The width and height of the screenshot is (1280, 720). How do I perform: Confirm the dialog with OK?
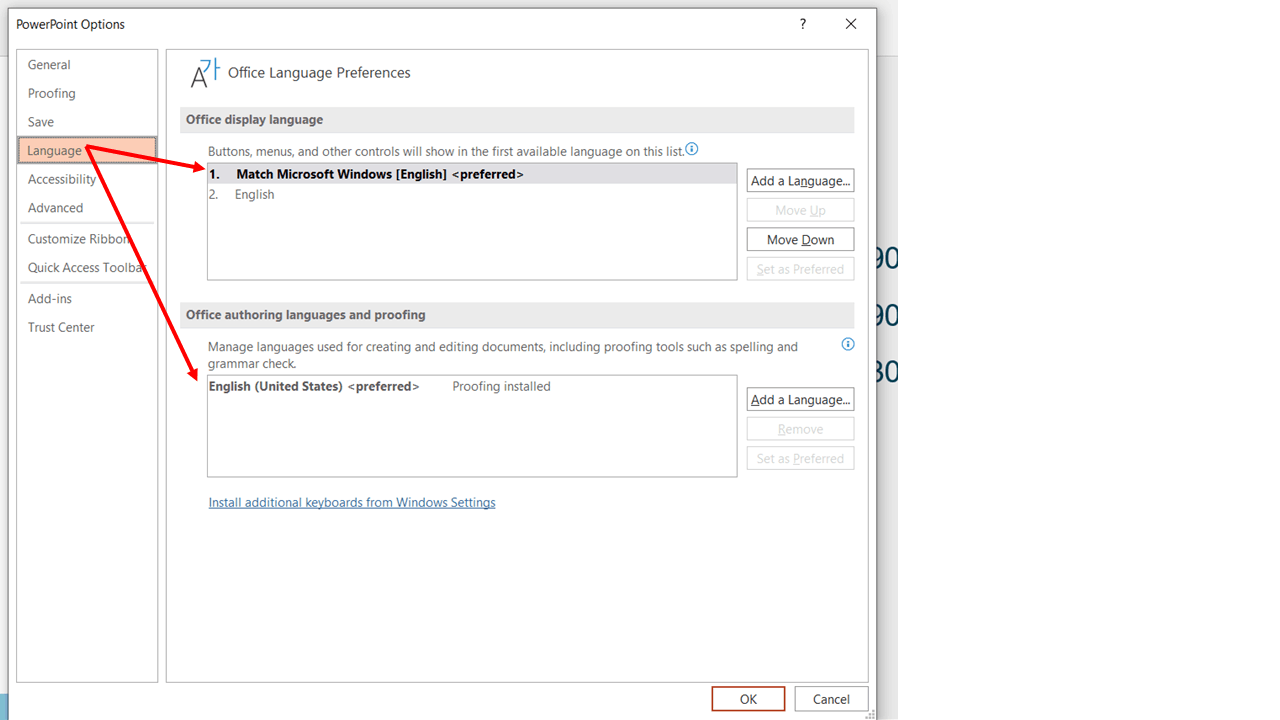click(x=748, y=699)
